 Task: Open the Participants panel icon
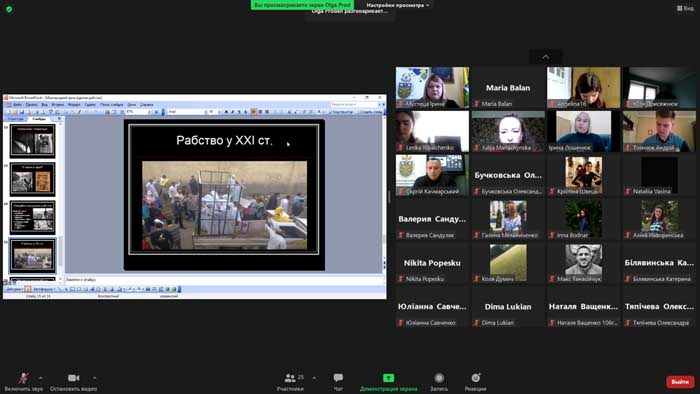290,378
